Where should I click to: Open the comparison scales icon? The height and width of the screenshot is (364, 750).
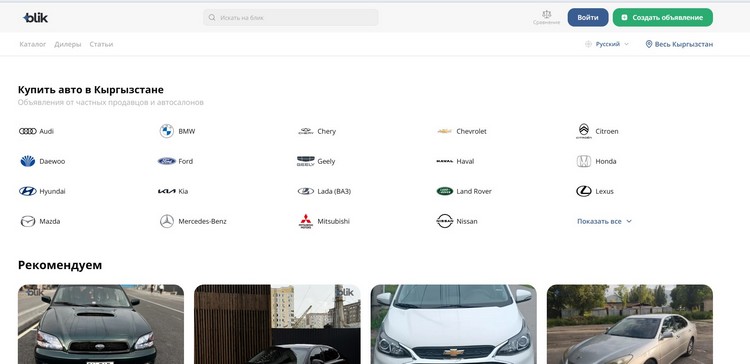(x=547, y=14)
